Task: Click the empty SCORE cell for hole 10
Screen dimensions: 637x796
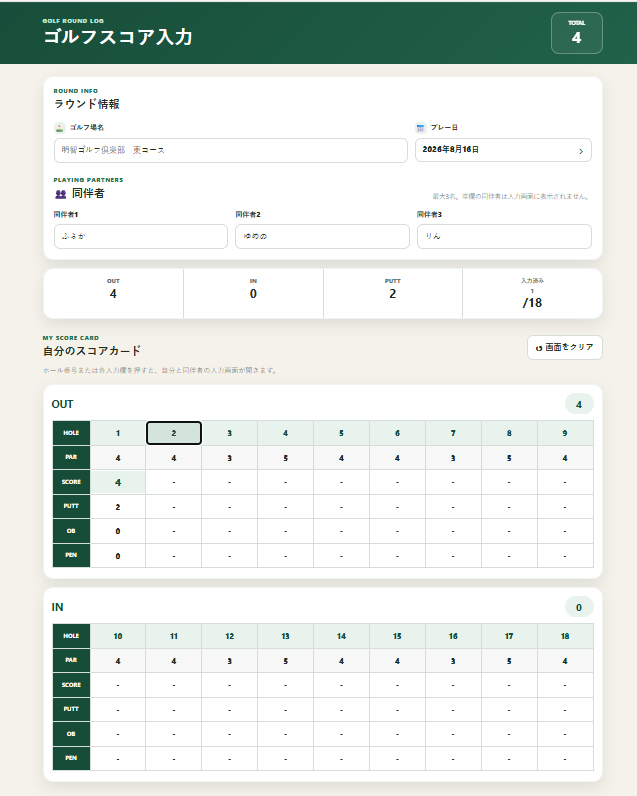Action: click(118, 685)
